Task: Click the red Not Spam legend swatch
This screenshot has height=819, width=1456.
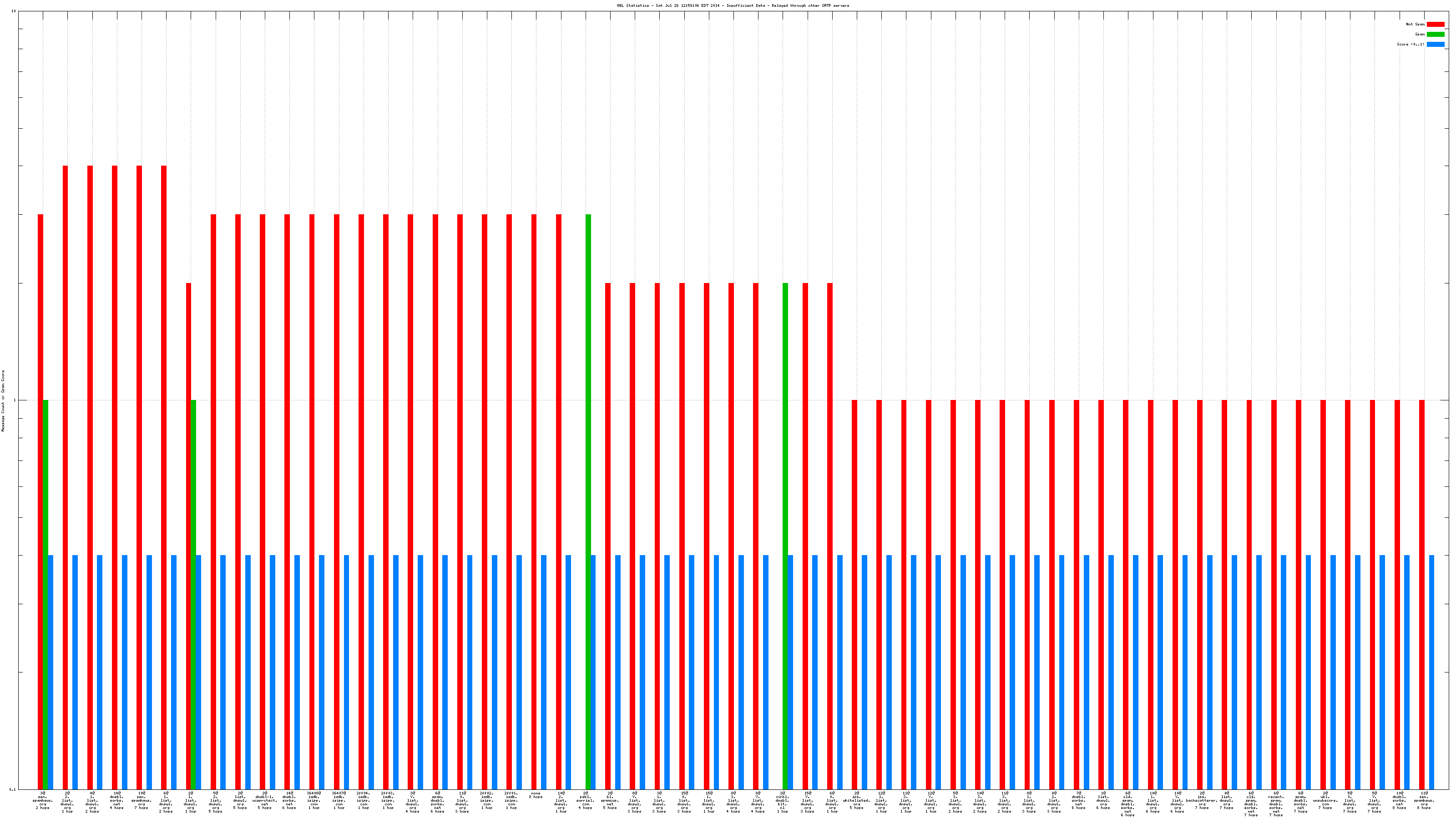Action: pyautogui.click(x=1435, y=24)
